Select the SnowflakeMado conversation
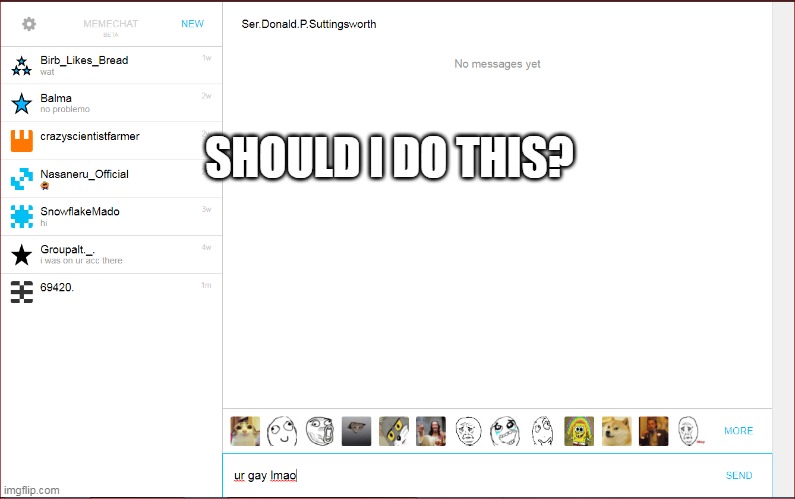Viewport: 795px width, 499px height. [x=112, y=217]
